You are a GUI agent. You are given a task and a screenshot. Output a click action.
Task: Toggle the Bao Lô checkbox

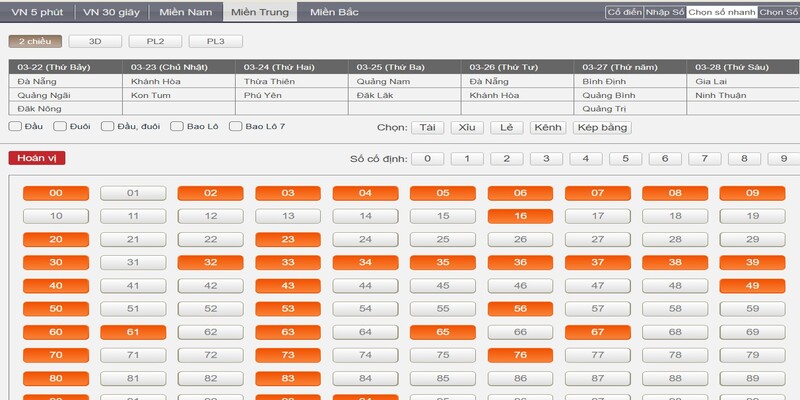point(176,127)
